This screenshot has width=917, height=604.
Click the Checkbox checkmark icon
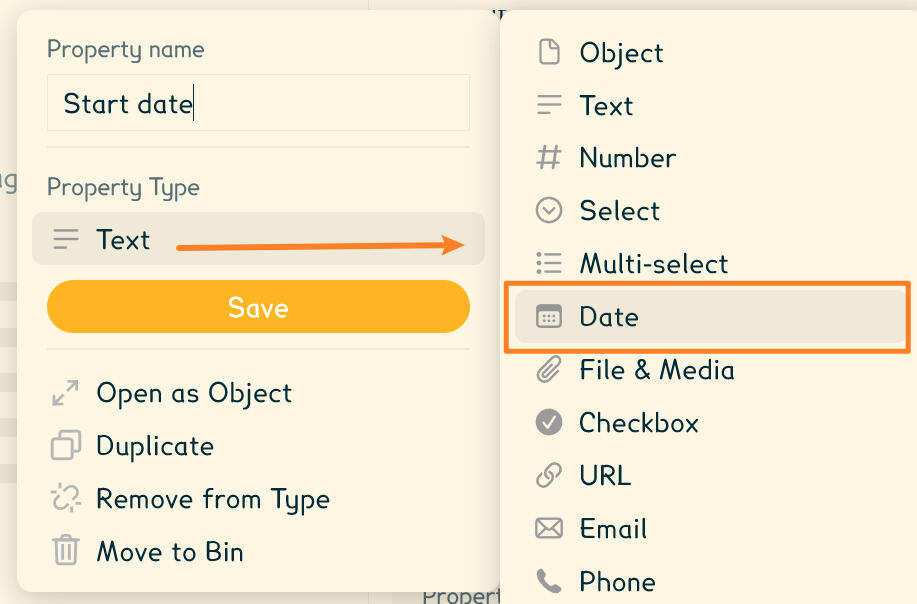pos(549,423)
